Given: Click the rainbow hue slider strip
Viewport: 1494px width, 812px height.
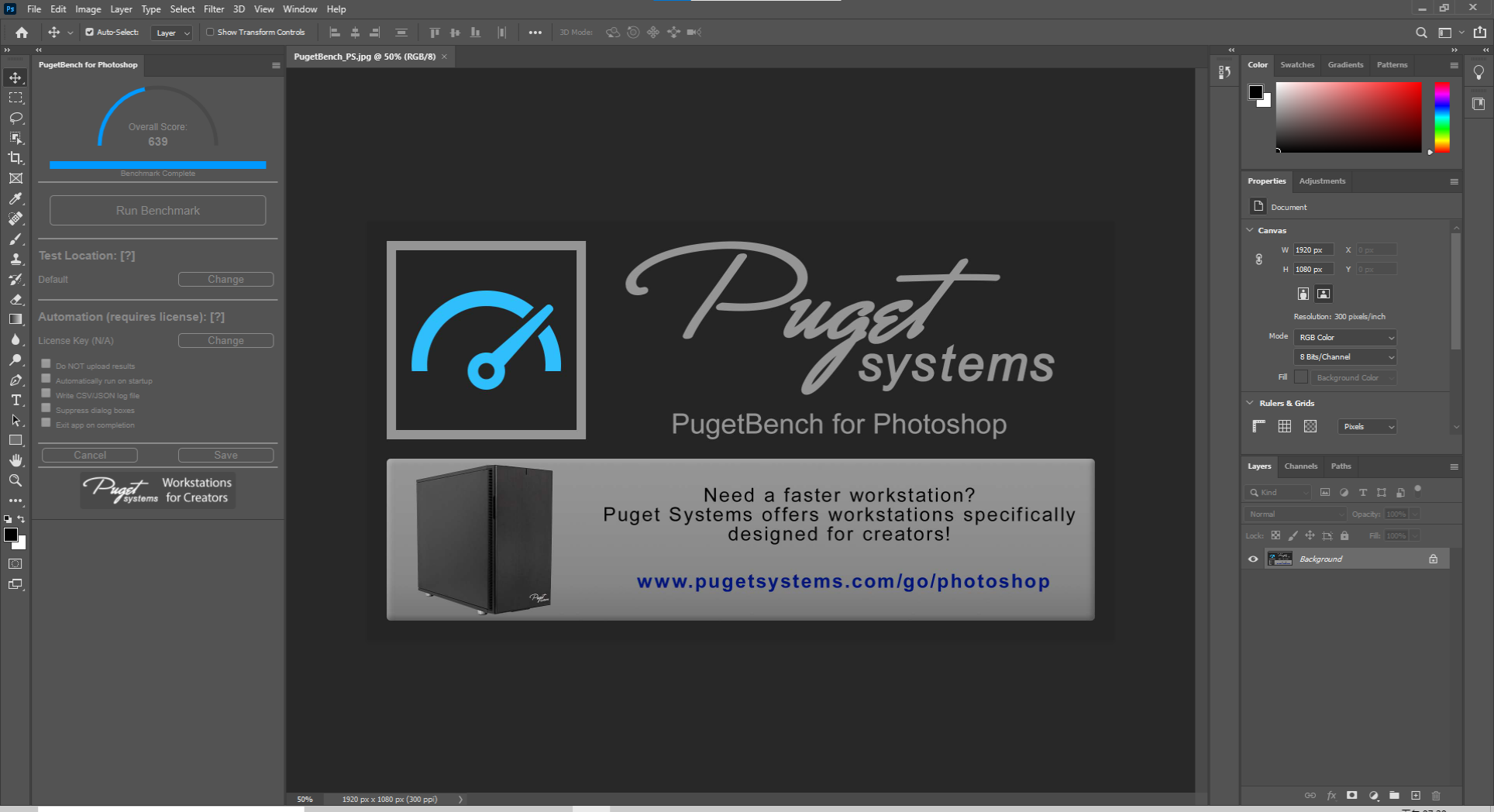Looking at the screenshot, I should point(1442,117).
